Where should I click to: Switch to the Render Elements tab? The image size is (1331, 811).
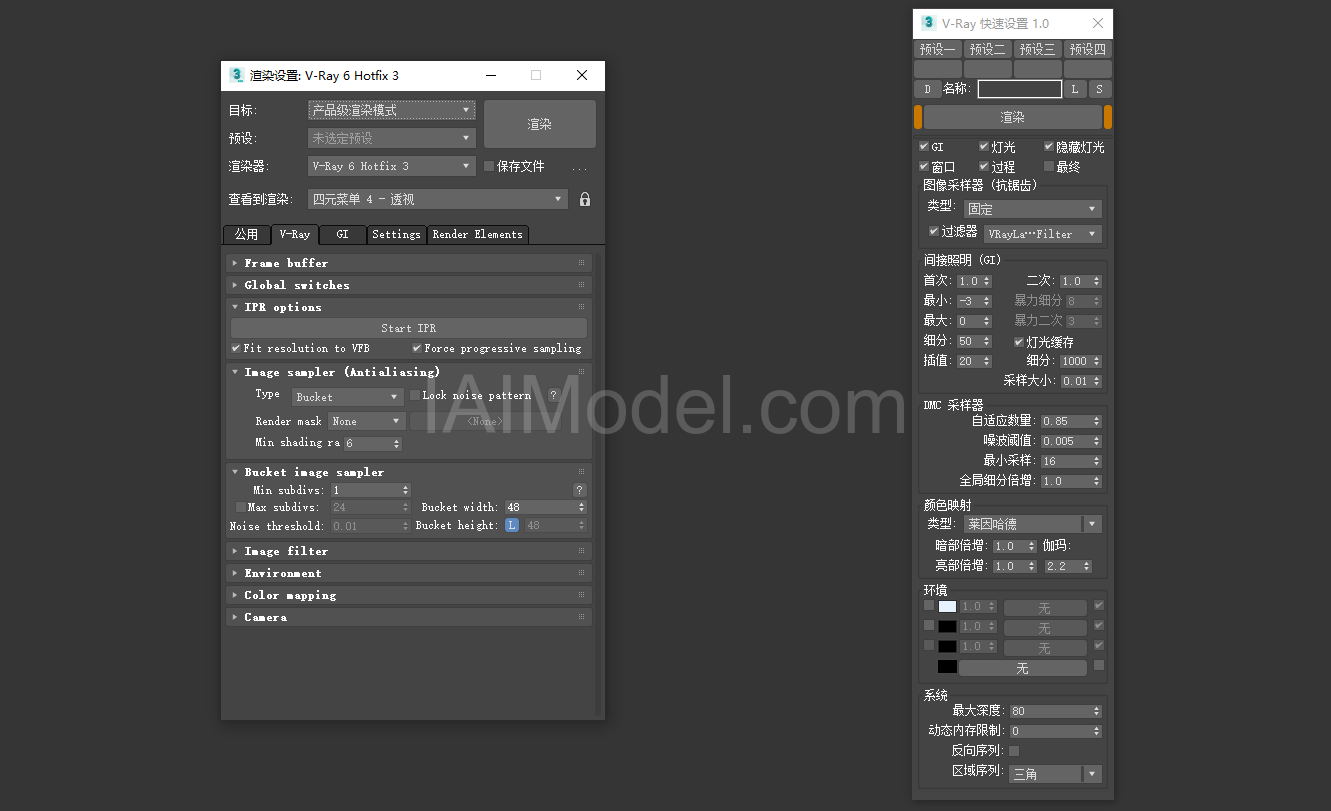pos(477,234)
